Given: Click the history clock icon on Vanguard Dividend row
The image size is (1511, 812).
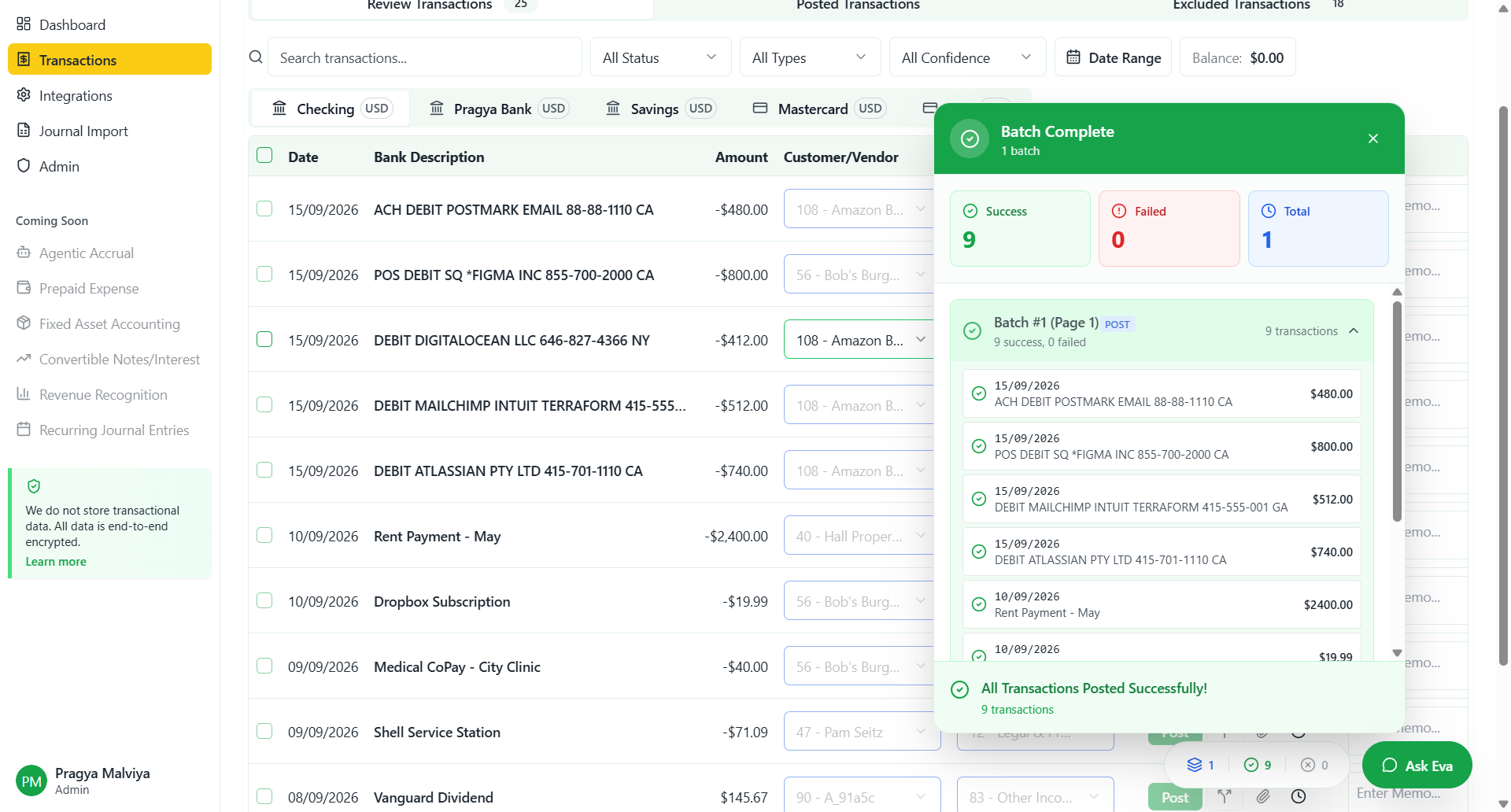Looking at the screenshot, I should click(x=1299, y=796).
